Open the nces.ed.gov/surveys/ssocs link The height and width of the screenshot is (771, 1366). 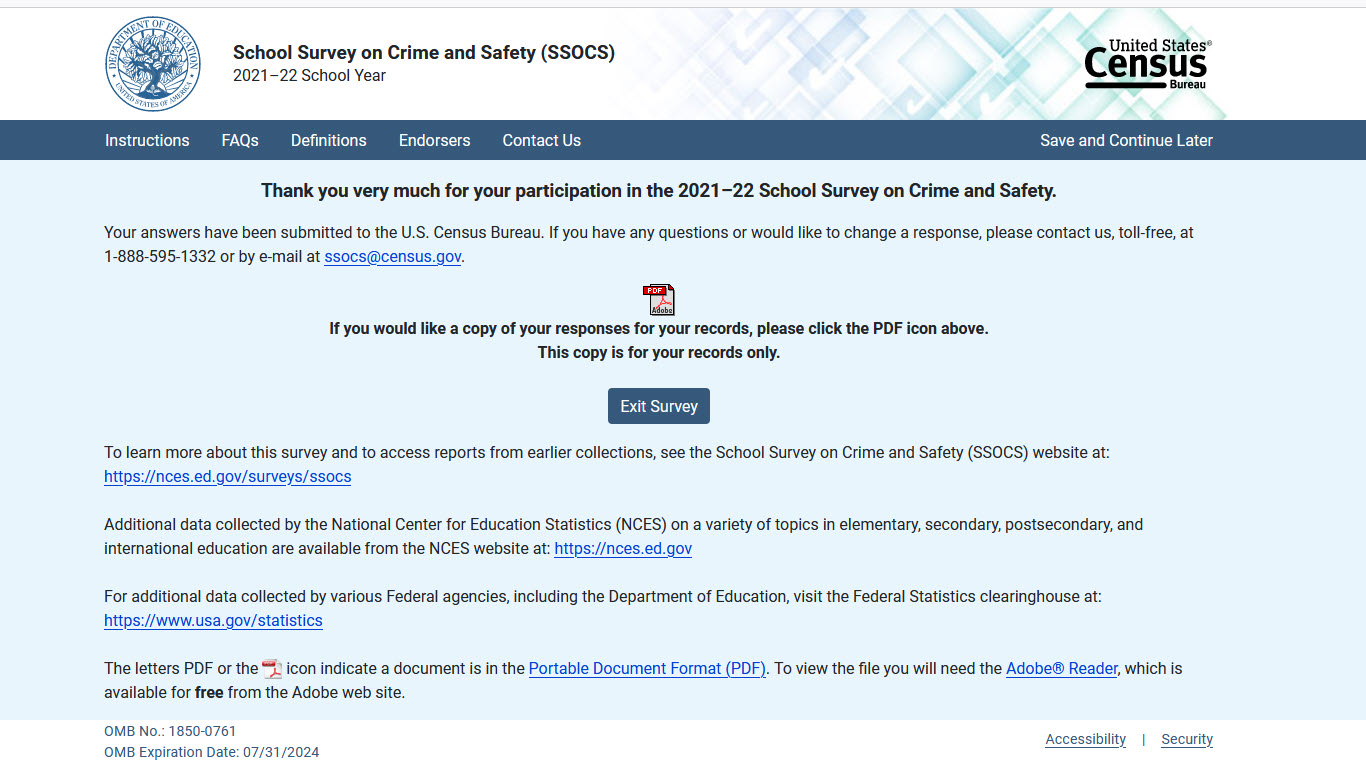pyautogui.click(x=228, y=476)
